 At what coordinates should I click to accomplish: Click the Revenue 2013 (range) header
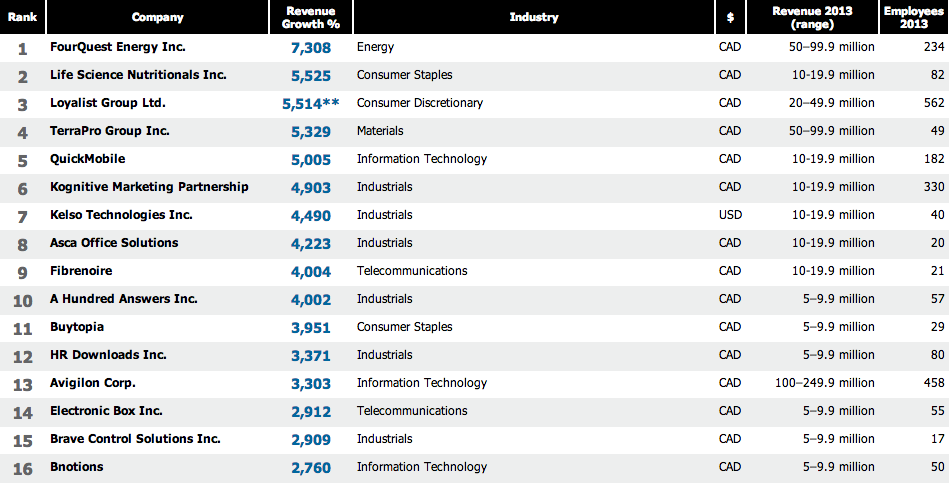(x=811, y=17)
